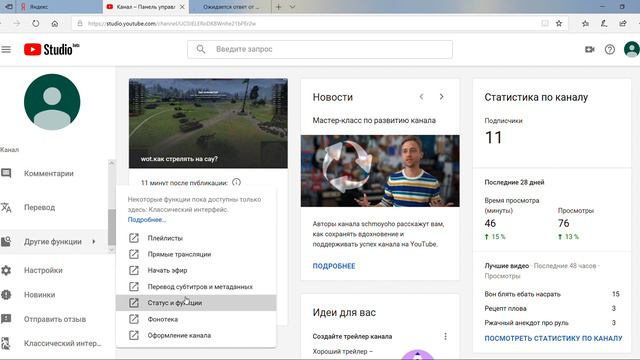Open the hamburger navigation menu
This screenshot has width=640, height=360.
[x=6, y=49]
